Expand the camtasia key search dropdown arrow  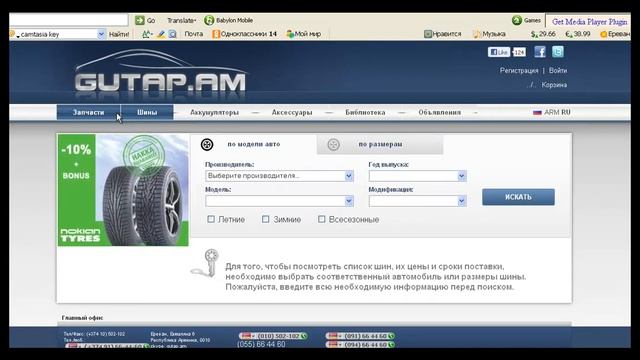click(101, 34)
